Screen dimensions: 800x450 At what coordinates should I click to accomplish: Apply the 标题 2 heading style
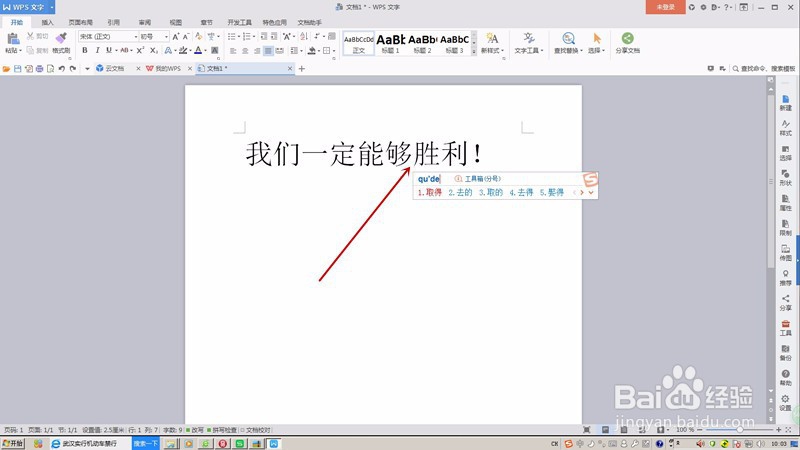(x=422, y=43)
